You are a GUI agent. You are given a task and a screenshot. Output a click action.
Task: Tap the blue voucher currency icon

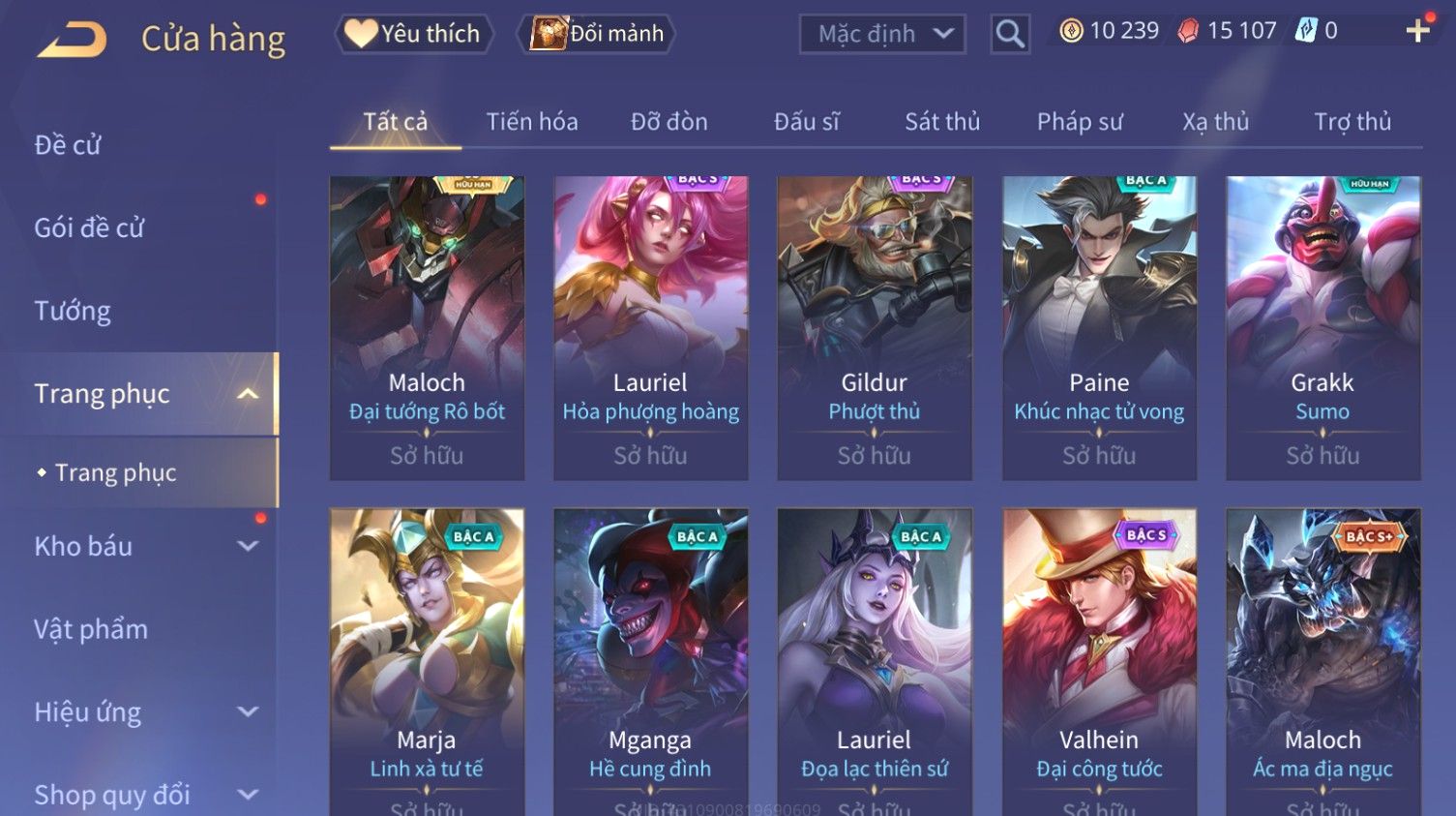pos(1306,31)
